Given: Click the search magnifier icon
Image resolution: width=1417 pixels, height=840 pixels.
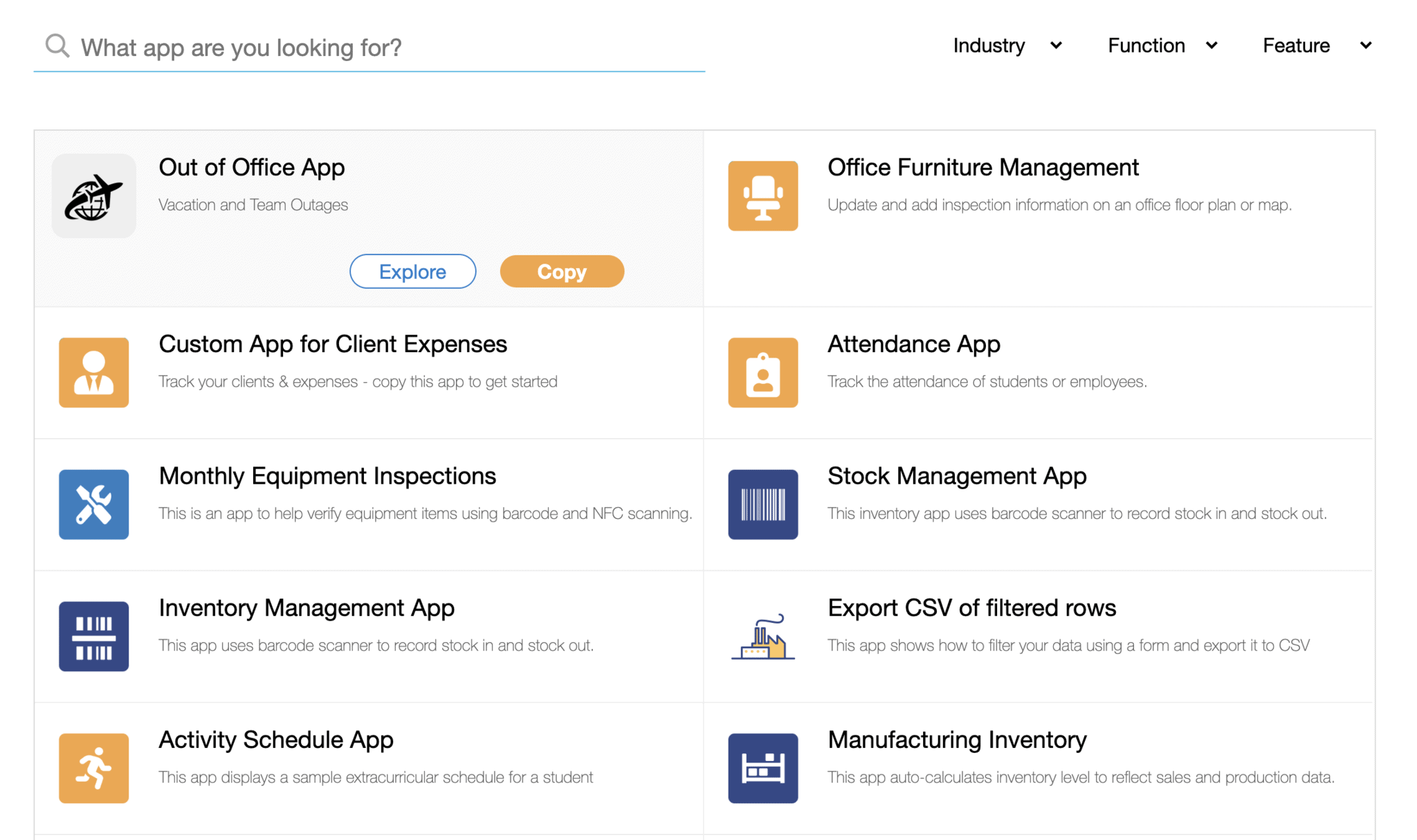Looking at the screenshot, I should (57, 46).
